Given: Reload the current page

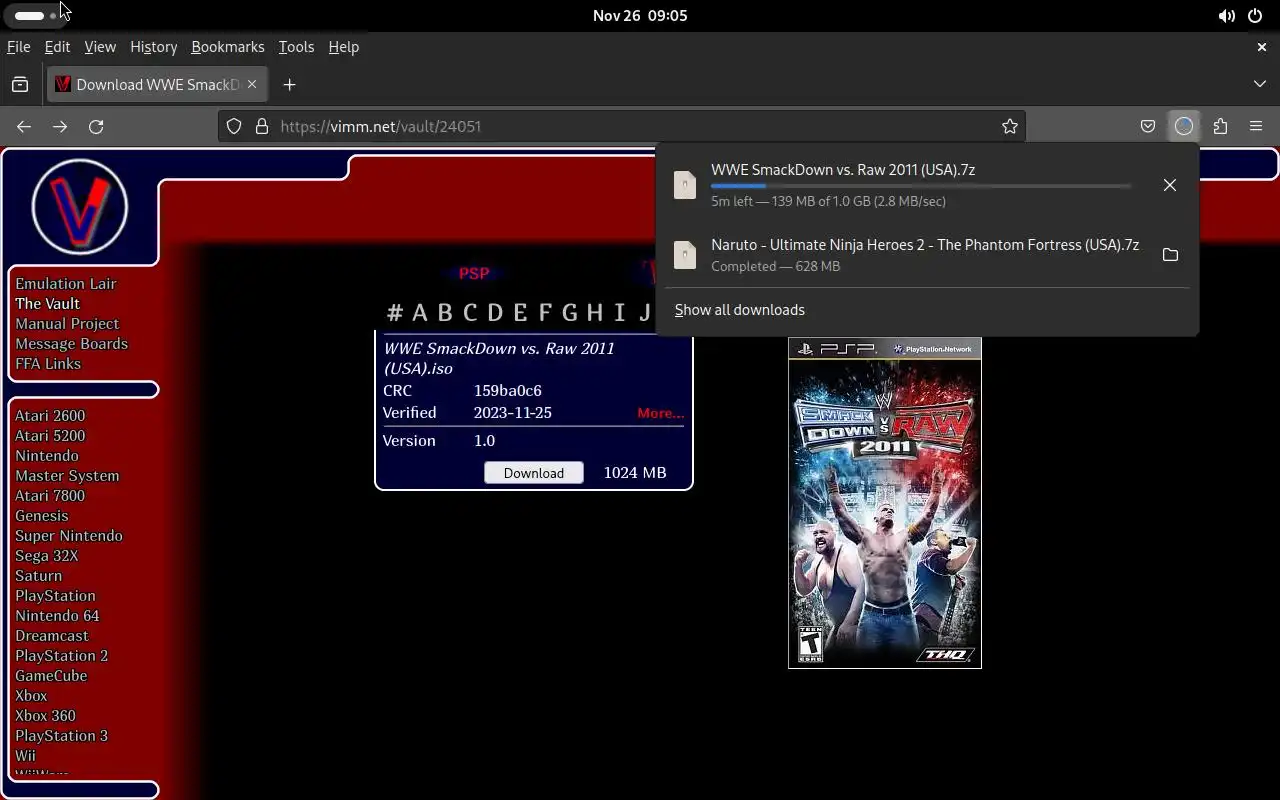Looking at the screenshot, I should coord(96,126).
